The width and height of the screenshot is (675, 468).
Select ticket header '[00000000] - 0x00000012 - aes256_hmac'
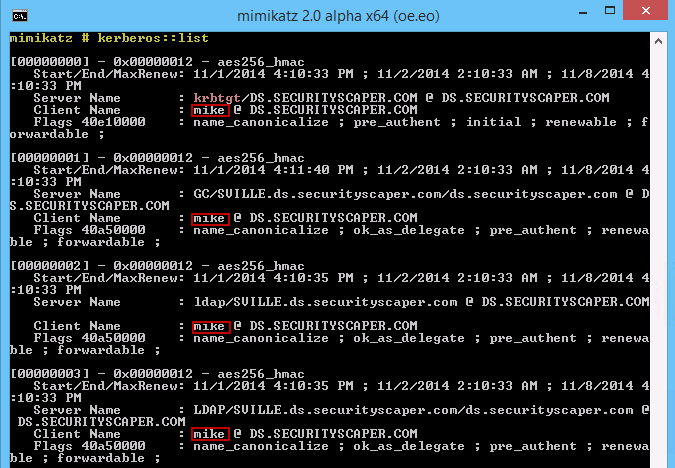point(158,62)
